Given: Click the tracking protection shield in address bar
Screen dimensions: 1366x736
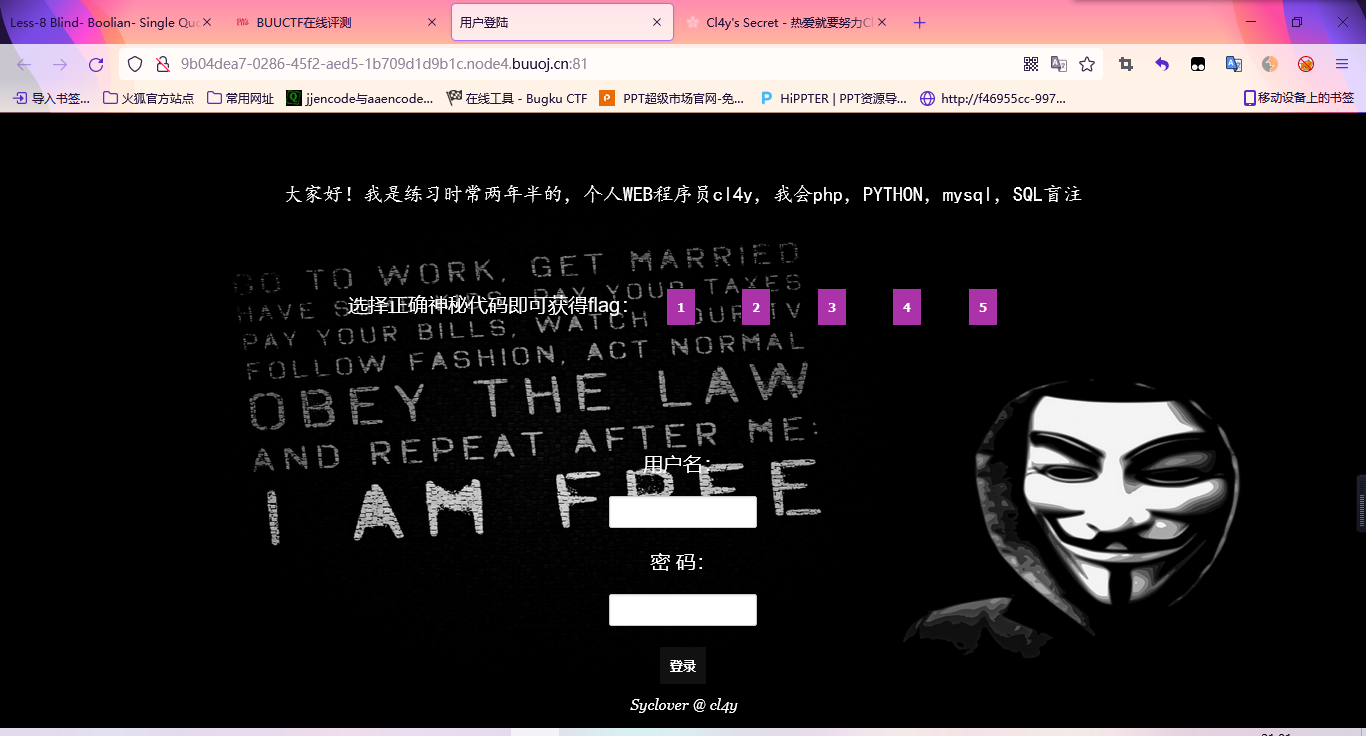Looking at the screenshot, I should [135, 62].
